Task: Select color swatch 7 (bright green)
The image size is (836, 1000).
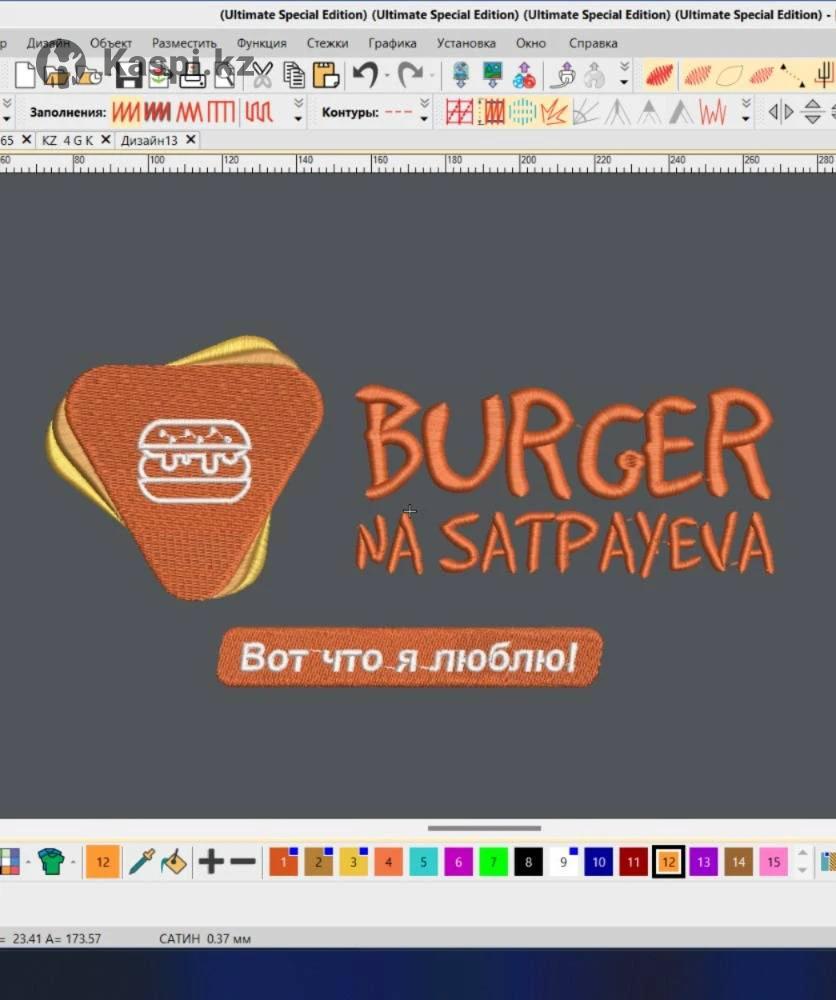Action: pos(494,862)
